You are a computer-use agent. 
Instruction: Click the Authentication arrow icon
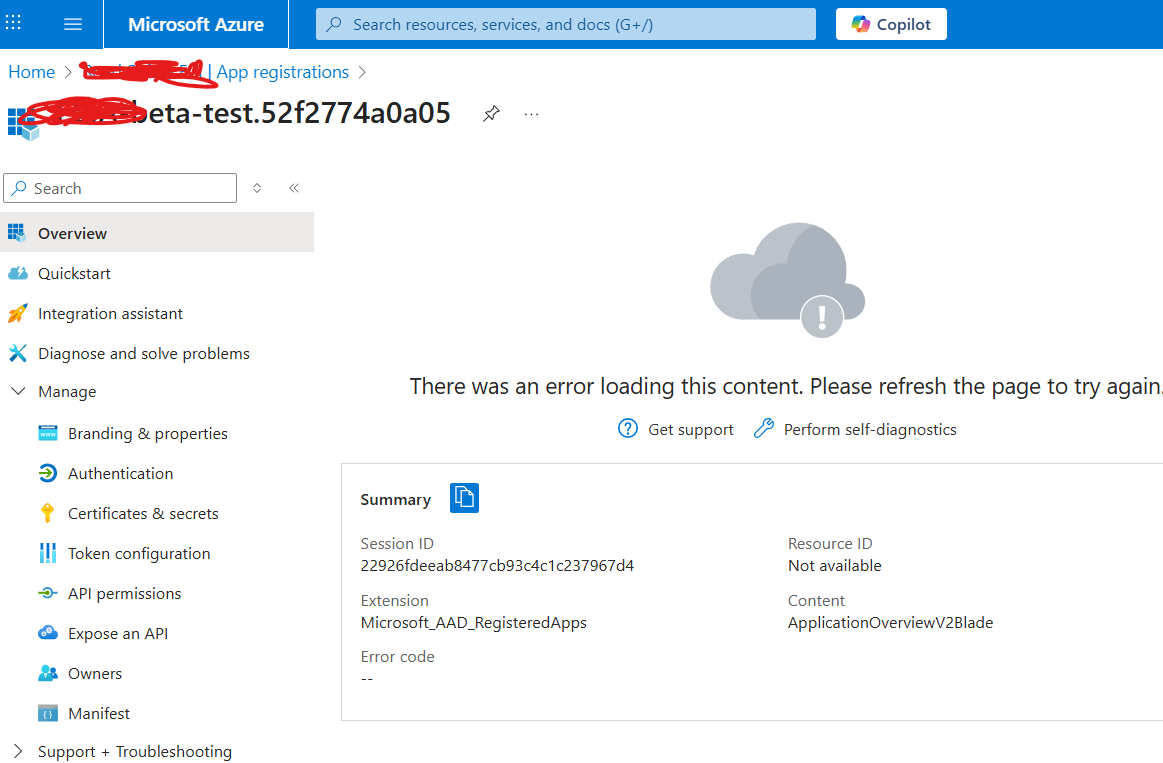tap(47, 473)
